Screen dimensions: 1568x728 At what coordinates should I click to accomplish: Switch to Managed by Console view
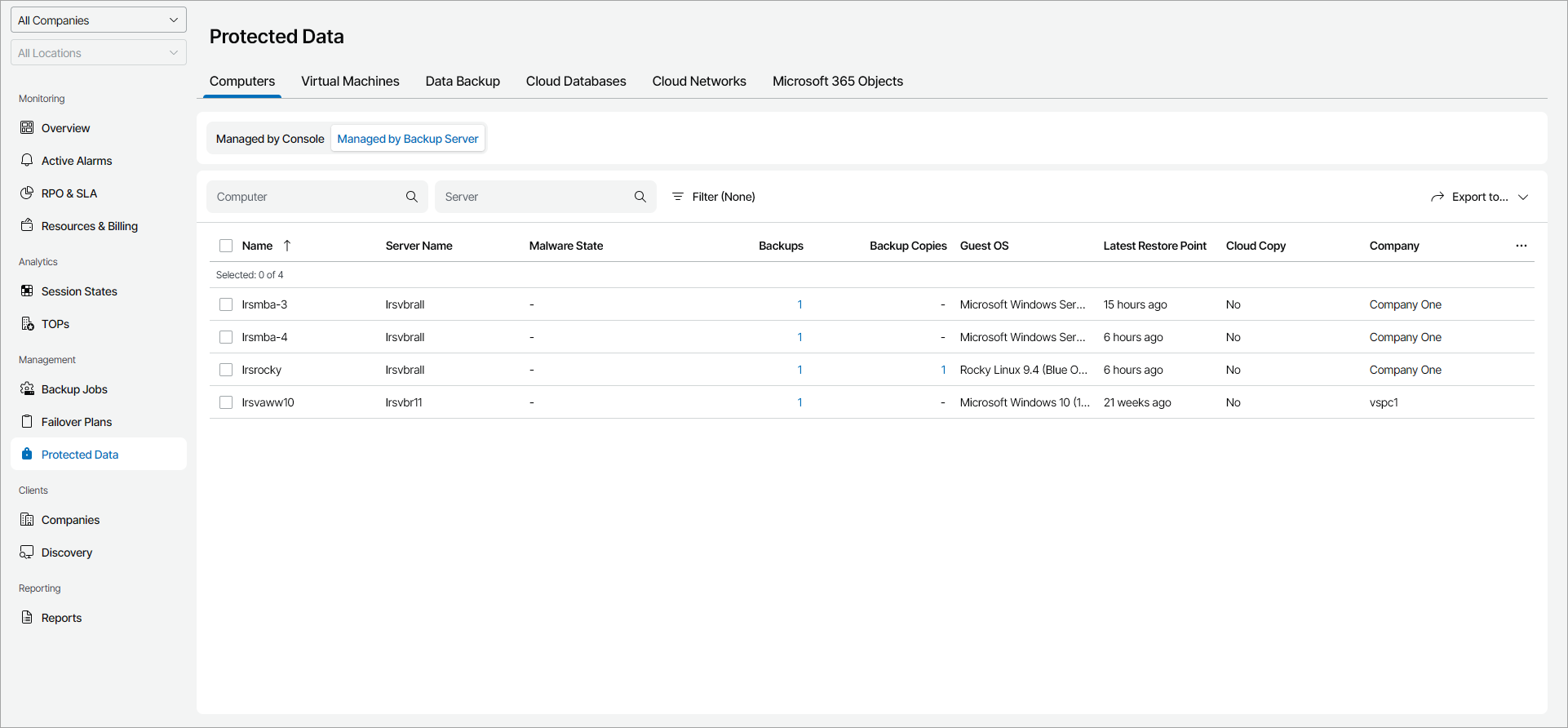pos(270,139)
